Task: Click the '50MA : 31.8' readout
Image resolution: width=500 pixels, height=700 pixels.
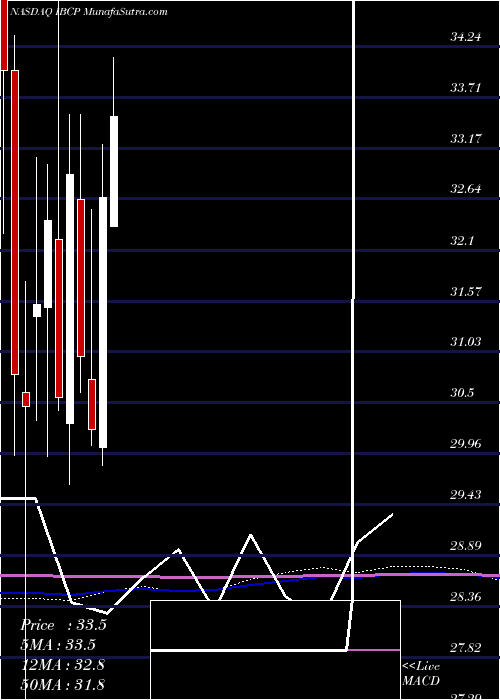Action: pyautogui.click(x=62, y=684)
